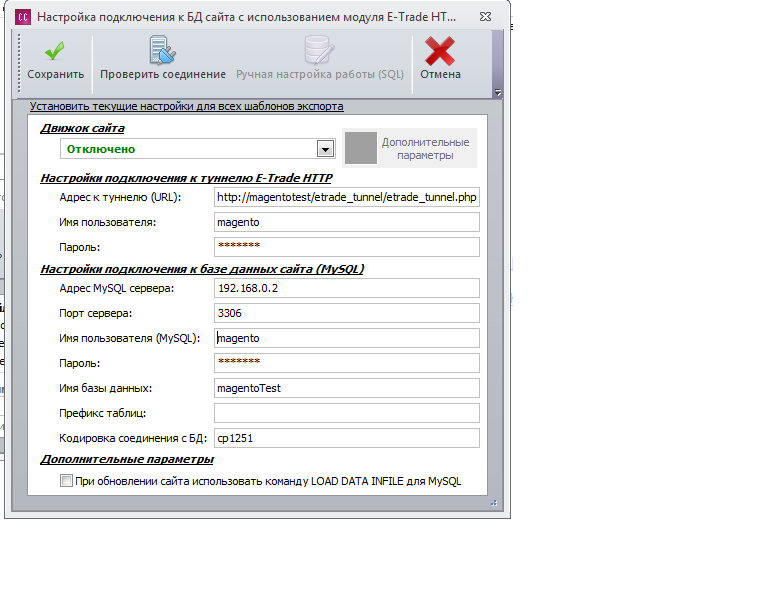
Task: Close the connection settings dialog
Action: tap(485, 17)
